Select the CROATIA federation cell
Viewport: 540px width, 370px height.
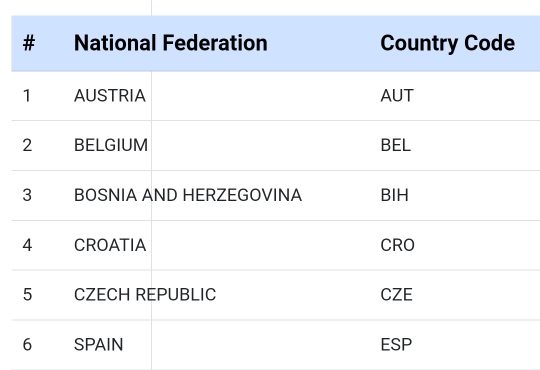click(x=110, y=245)
